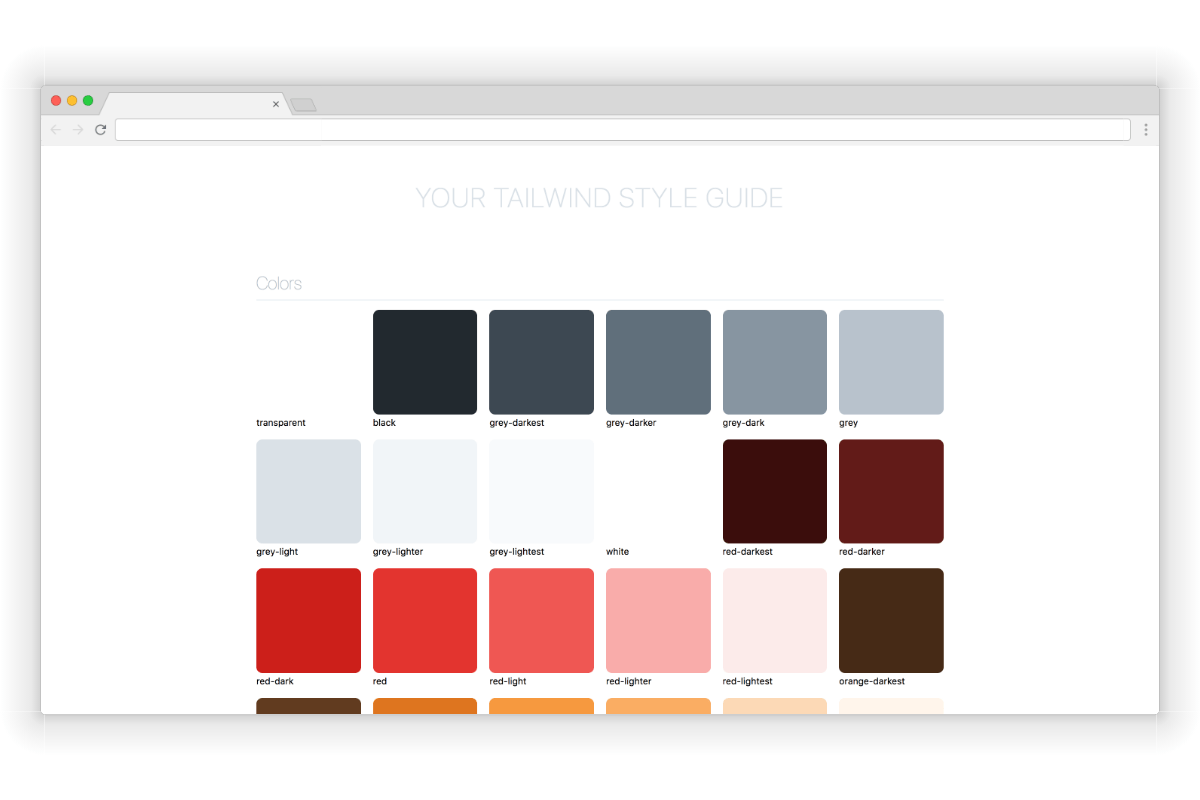
Task: Select the grey-light swatch
Action: click(x=308, y=491)
